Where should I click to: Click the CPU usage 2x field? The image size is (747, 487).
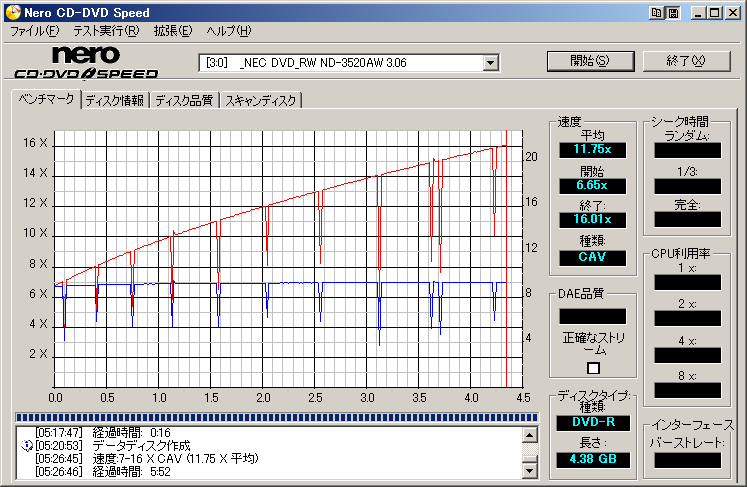click(x=687, y=318)
